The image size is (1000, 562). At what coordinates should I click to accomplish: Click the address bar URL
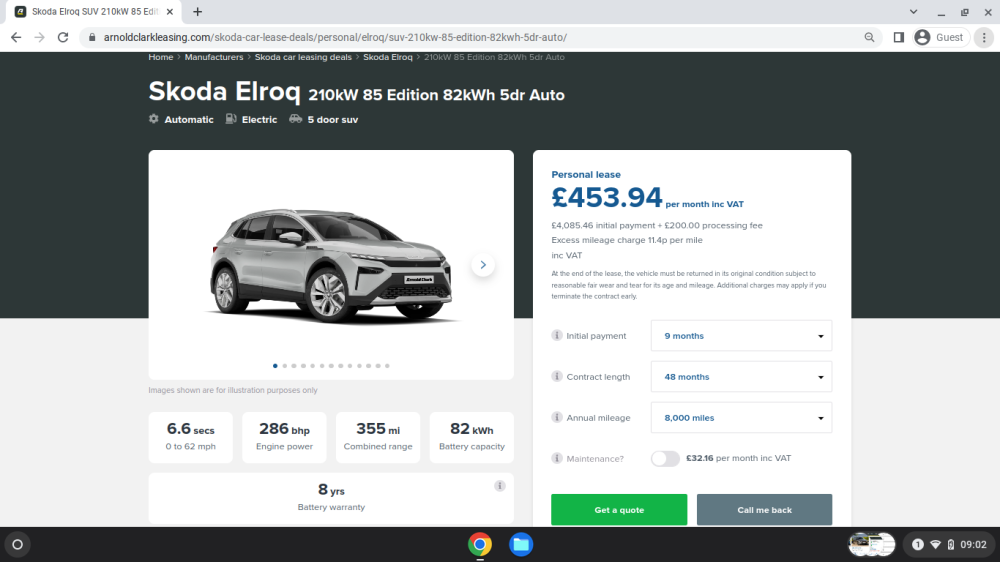(x=335, y=38)
